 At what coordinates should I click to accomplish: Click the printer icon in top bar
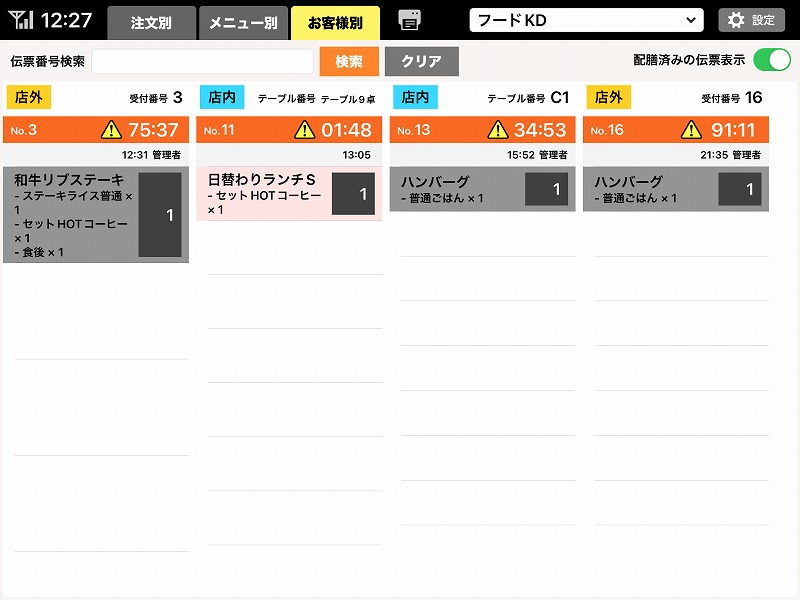(409, 20)
